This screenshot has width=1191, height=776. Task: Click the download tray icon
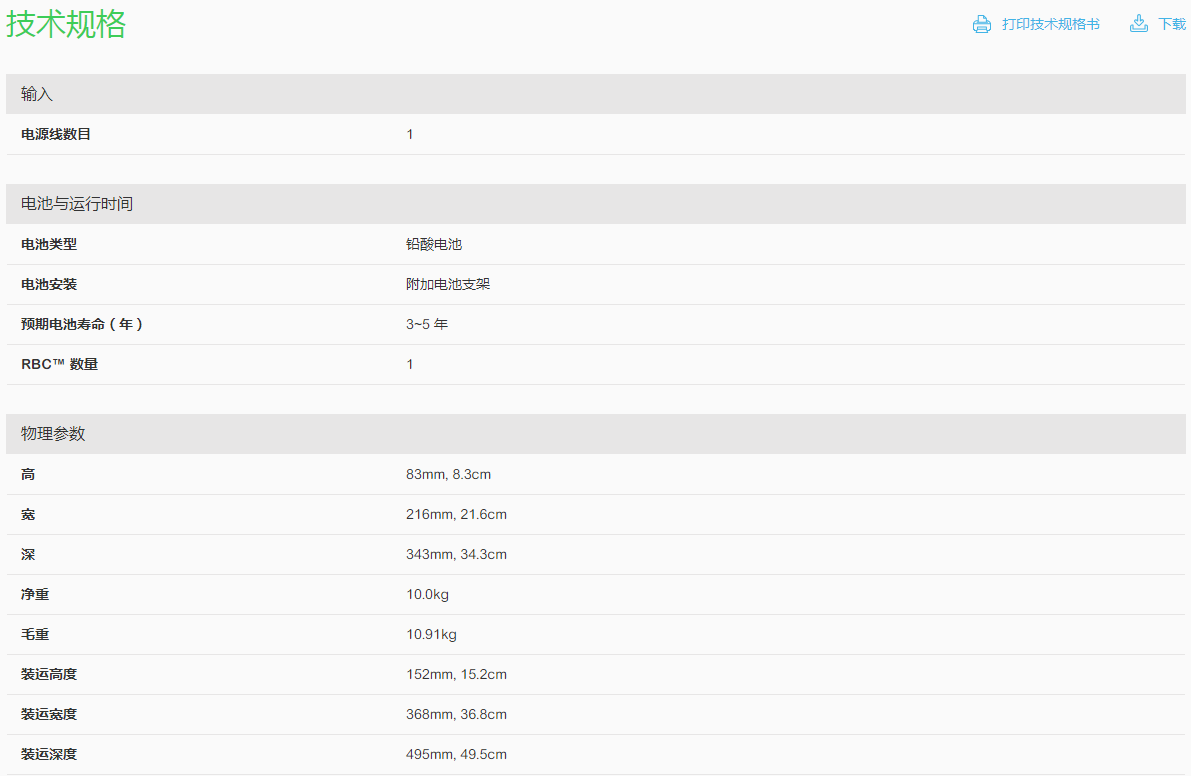pyautogui.click(x=1138, y=24)
